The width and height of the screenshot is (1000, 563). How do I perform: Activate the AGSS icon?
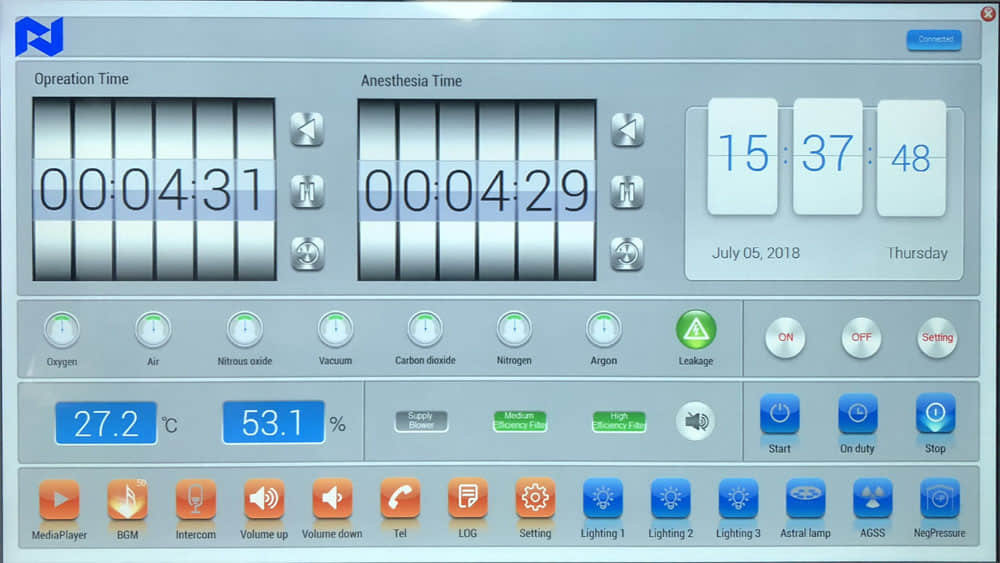(872, 498)
